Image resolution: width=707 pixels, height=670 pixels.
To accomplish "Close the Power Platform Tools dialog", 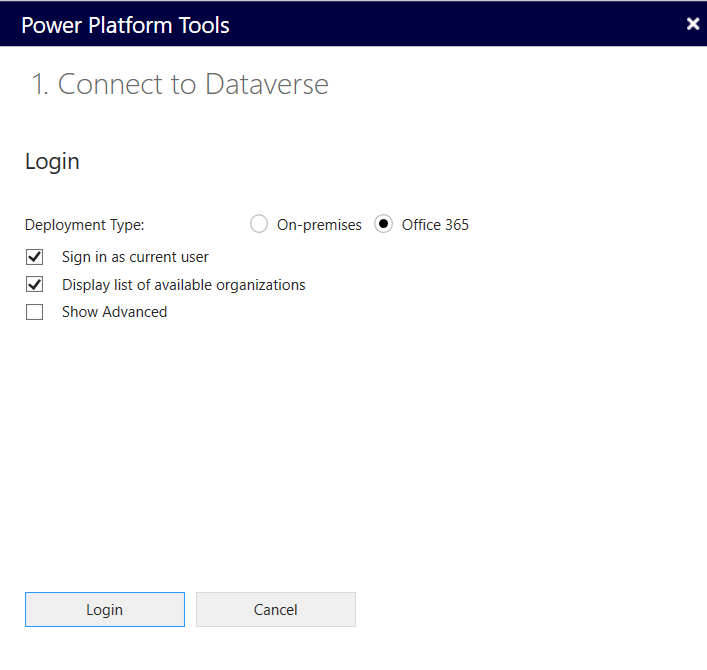I will coord(693,24).
